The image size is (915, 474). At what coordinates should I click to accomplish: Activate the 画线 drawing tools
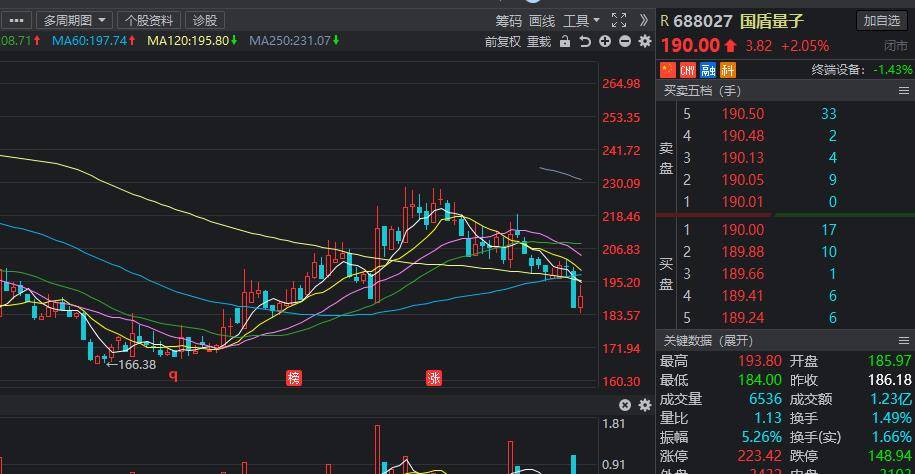click(542, 21)
